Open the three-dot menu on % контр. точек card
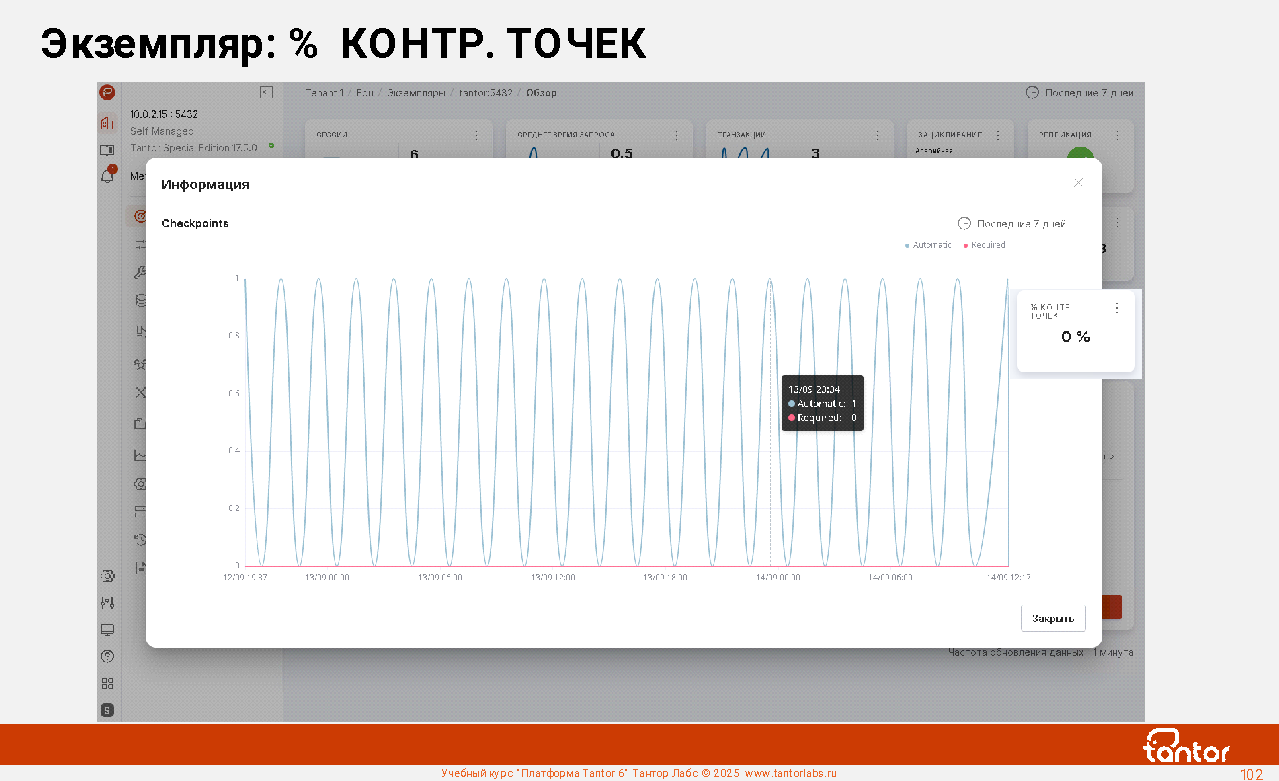This screenshot has height=781, width=1279. pos(1117,308)
